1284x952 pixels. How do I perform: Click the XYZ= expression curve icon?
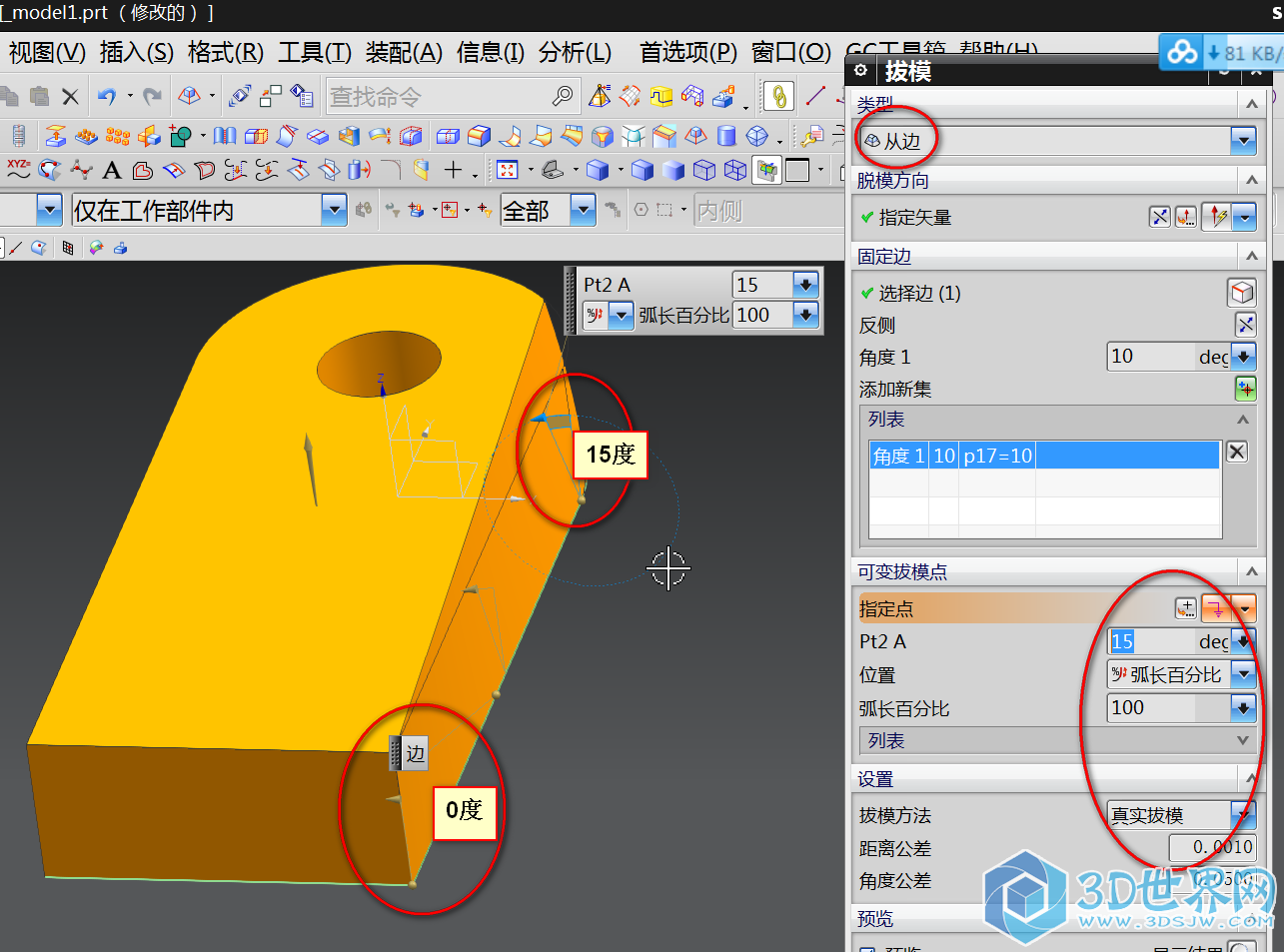pos(18,170)
